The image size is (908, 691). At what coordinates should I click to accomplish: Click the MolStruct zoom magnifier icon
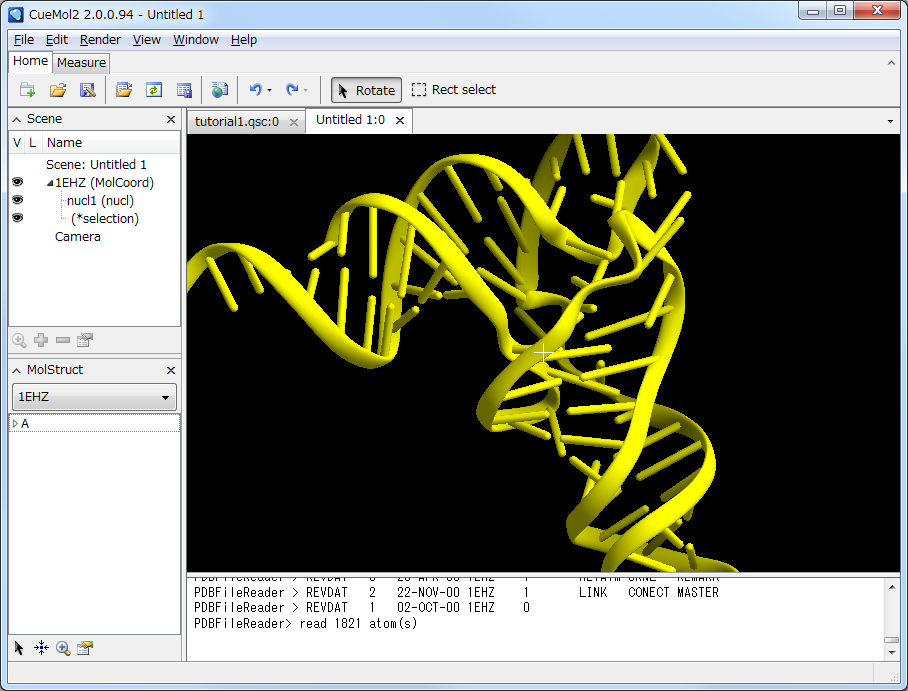tap(63, 648)
